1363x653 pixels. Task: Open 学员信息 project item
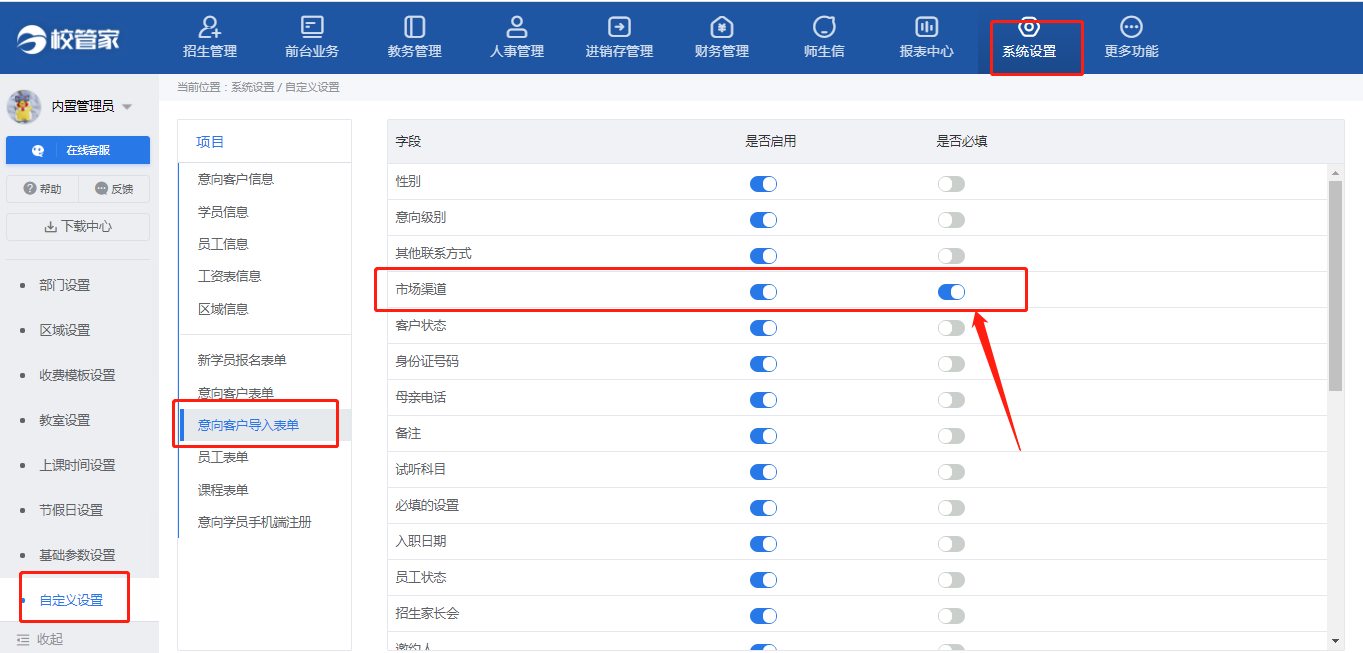[x=223, y=212]
